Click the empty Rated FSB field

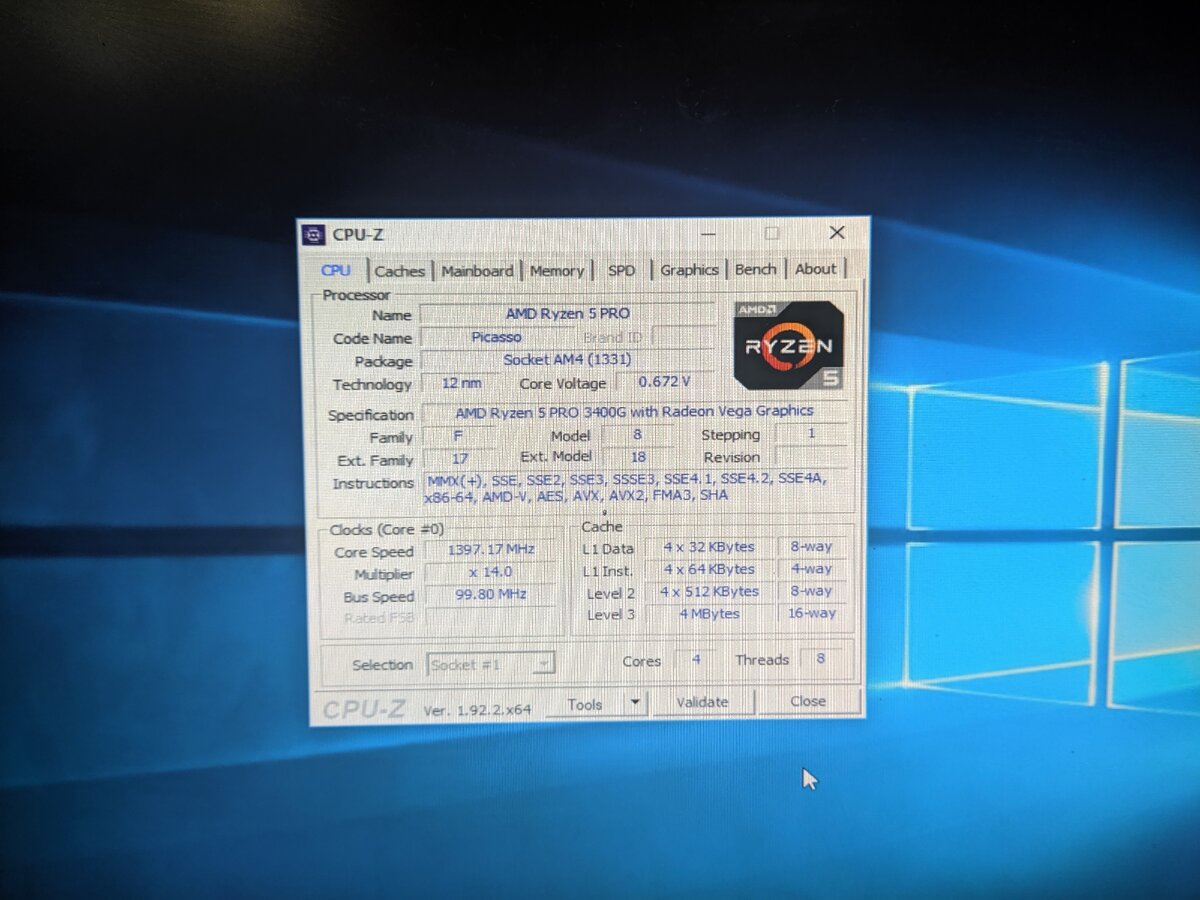[x=490, y=618]
